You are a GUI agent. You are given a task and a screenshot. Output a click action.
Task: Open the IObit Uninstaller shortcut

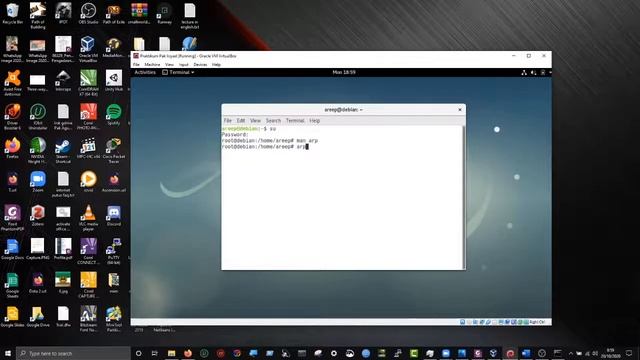click(38, 117)
